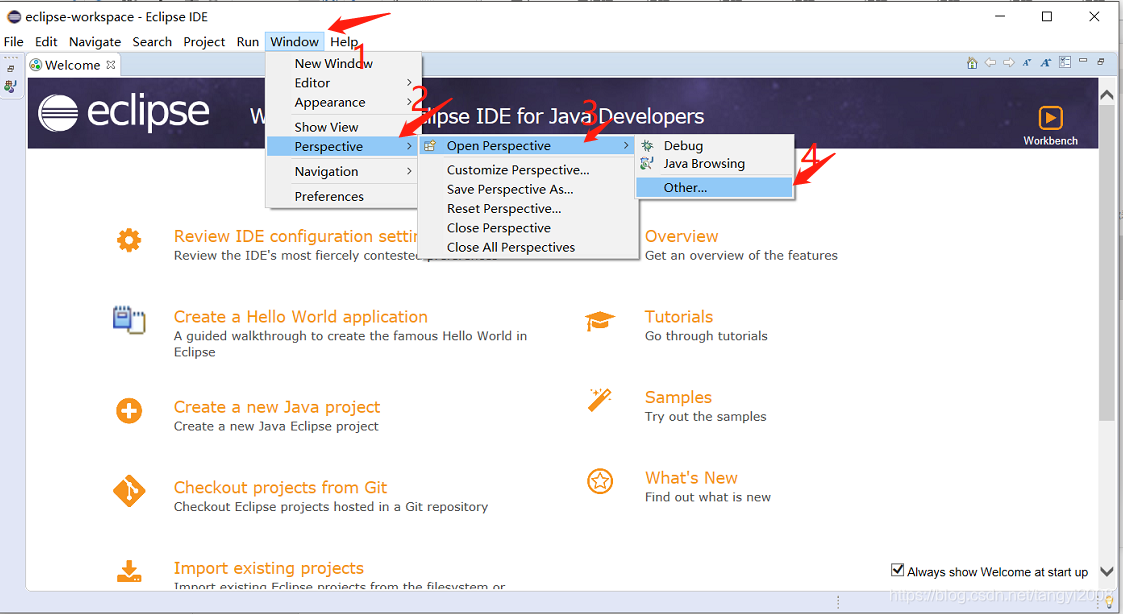
Task: Click the notepad icon for Hello World
Action: click(x=129, y=320)
